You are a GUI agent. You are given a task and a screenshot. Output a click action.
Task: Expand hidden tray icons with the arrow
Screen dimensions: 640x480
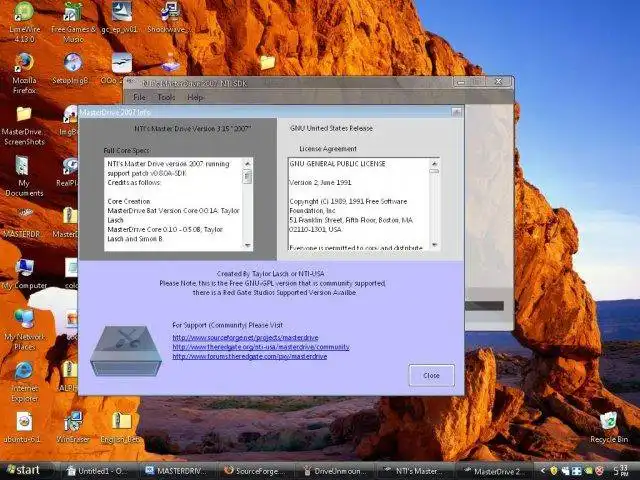[x=543, y=471]
